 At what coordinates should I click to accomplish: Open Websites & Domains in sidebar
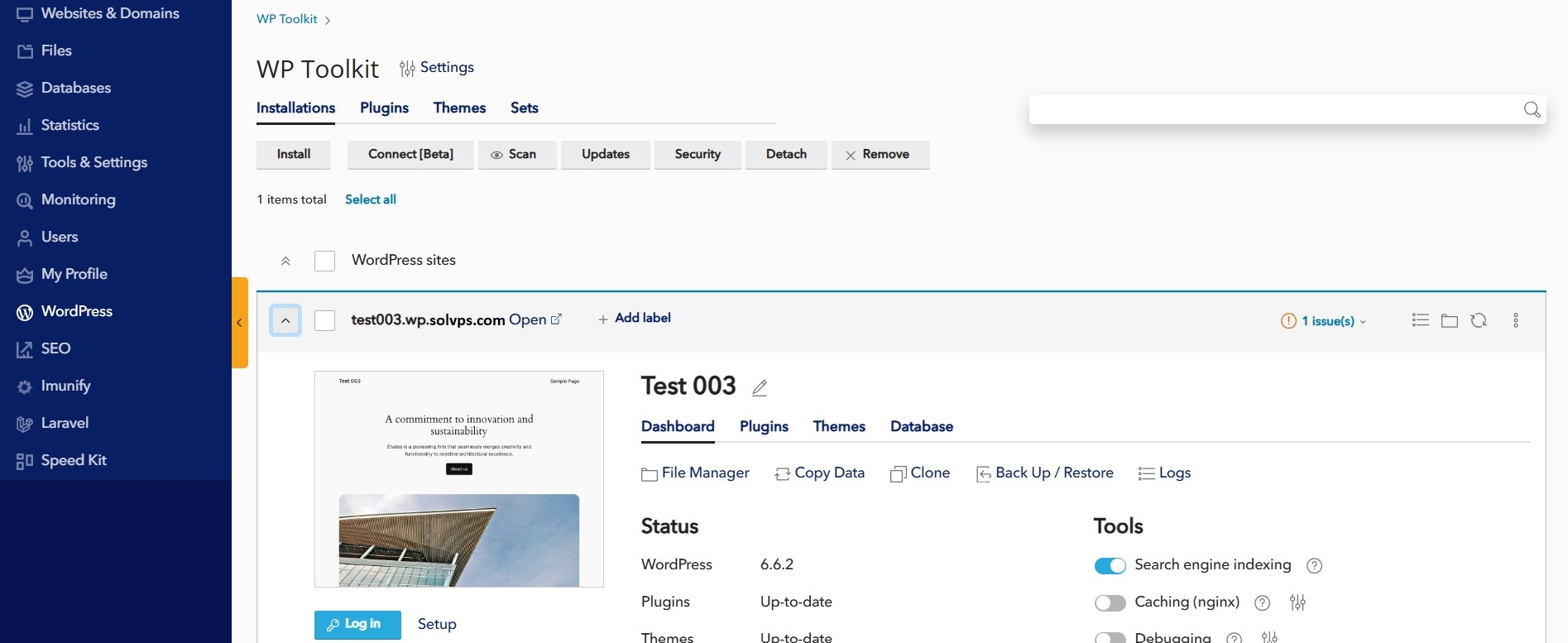click(x=98, y=13)
